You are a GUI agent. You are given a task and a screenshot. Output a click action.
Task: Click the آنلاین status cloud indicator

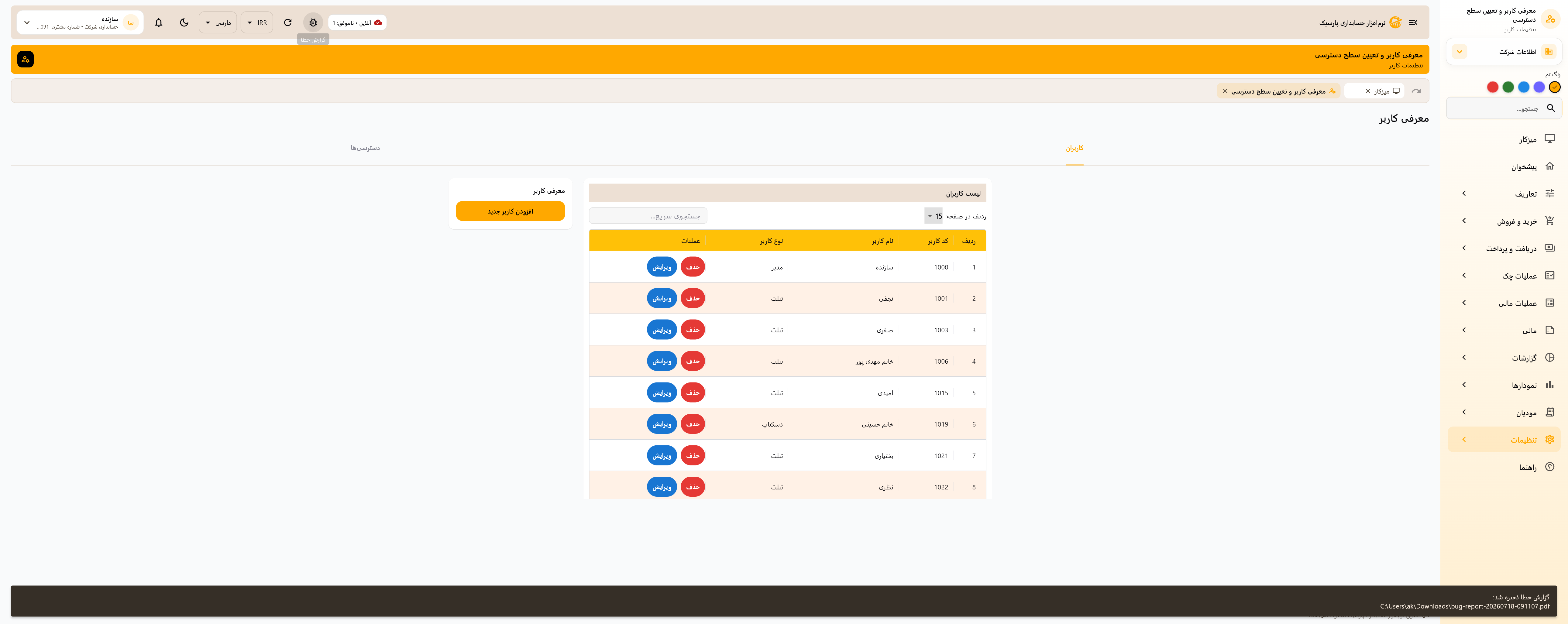[x=357, y=22]
